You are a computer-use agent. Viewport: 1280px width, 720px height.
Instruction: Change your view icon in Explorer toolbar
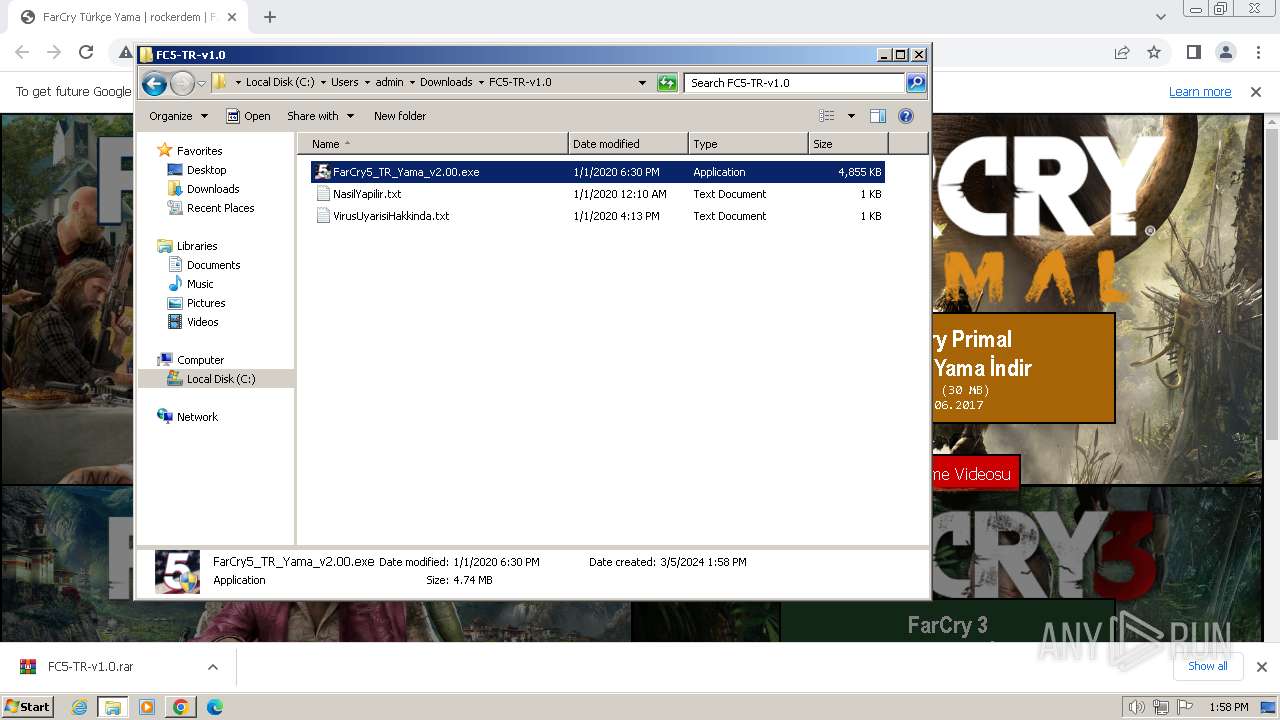pos(826,116)
